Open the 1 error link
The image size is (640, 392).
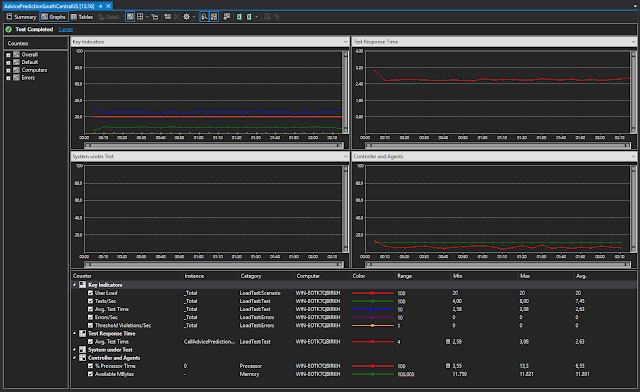point(66,29)
